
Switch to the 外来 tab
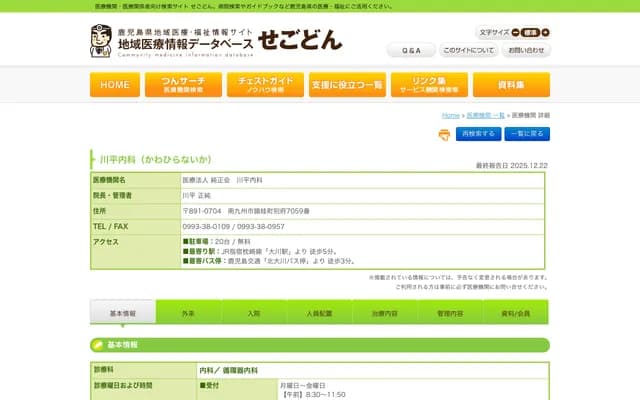tap(188, 313)
